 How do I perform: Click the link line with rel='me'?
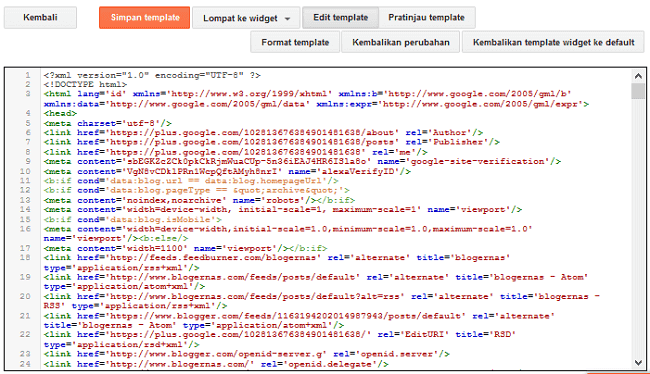tap(235, 152)
